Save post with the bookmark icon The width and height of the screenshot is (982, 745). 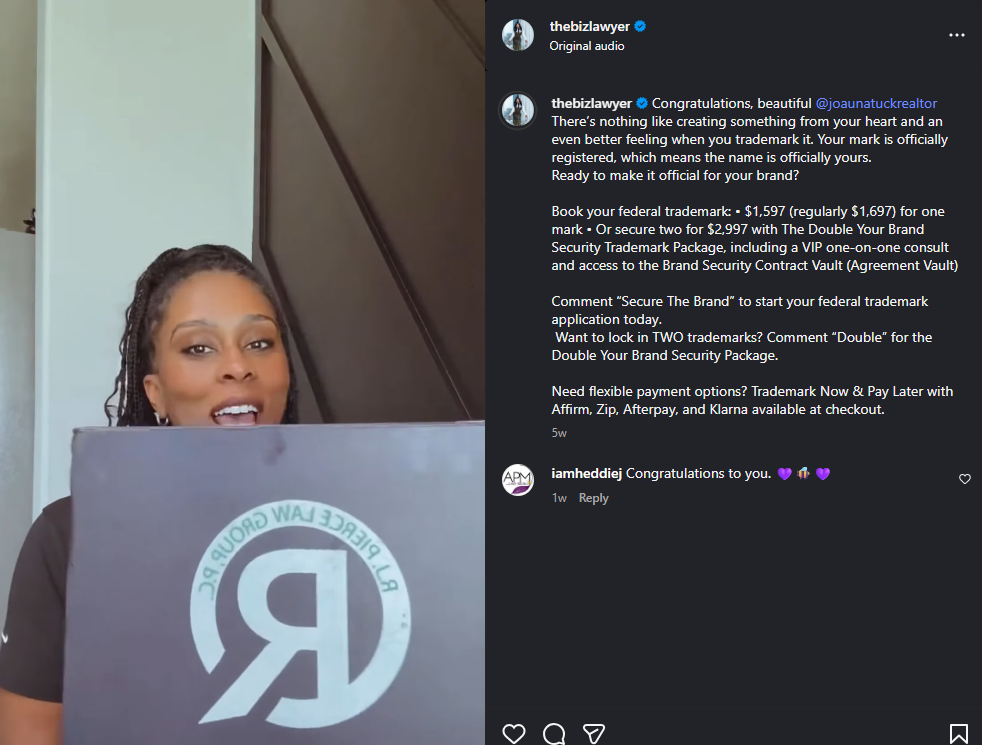[958, 733]
